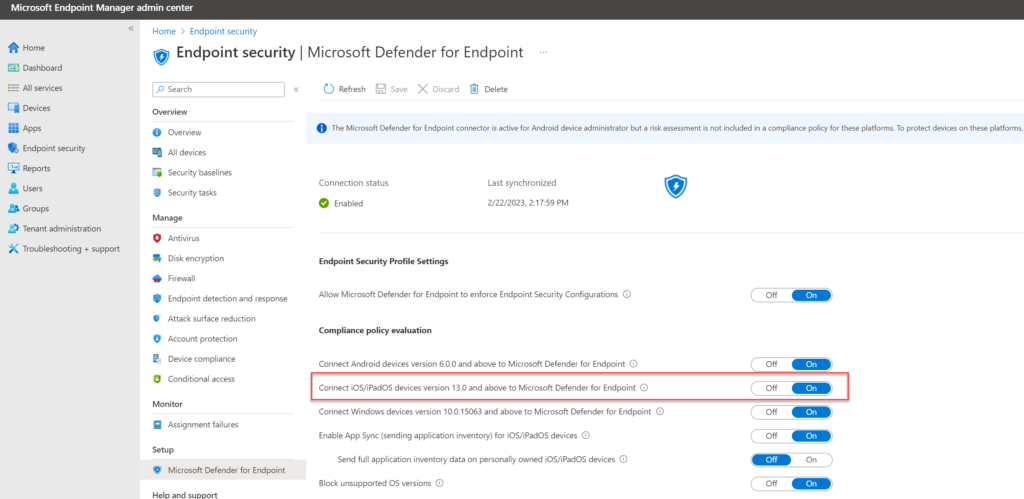Click info icon next to Connect Windows devices setting
The height and width of the screenshot is (499, 1024).
pyautogui.click(x=659, y=411)
